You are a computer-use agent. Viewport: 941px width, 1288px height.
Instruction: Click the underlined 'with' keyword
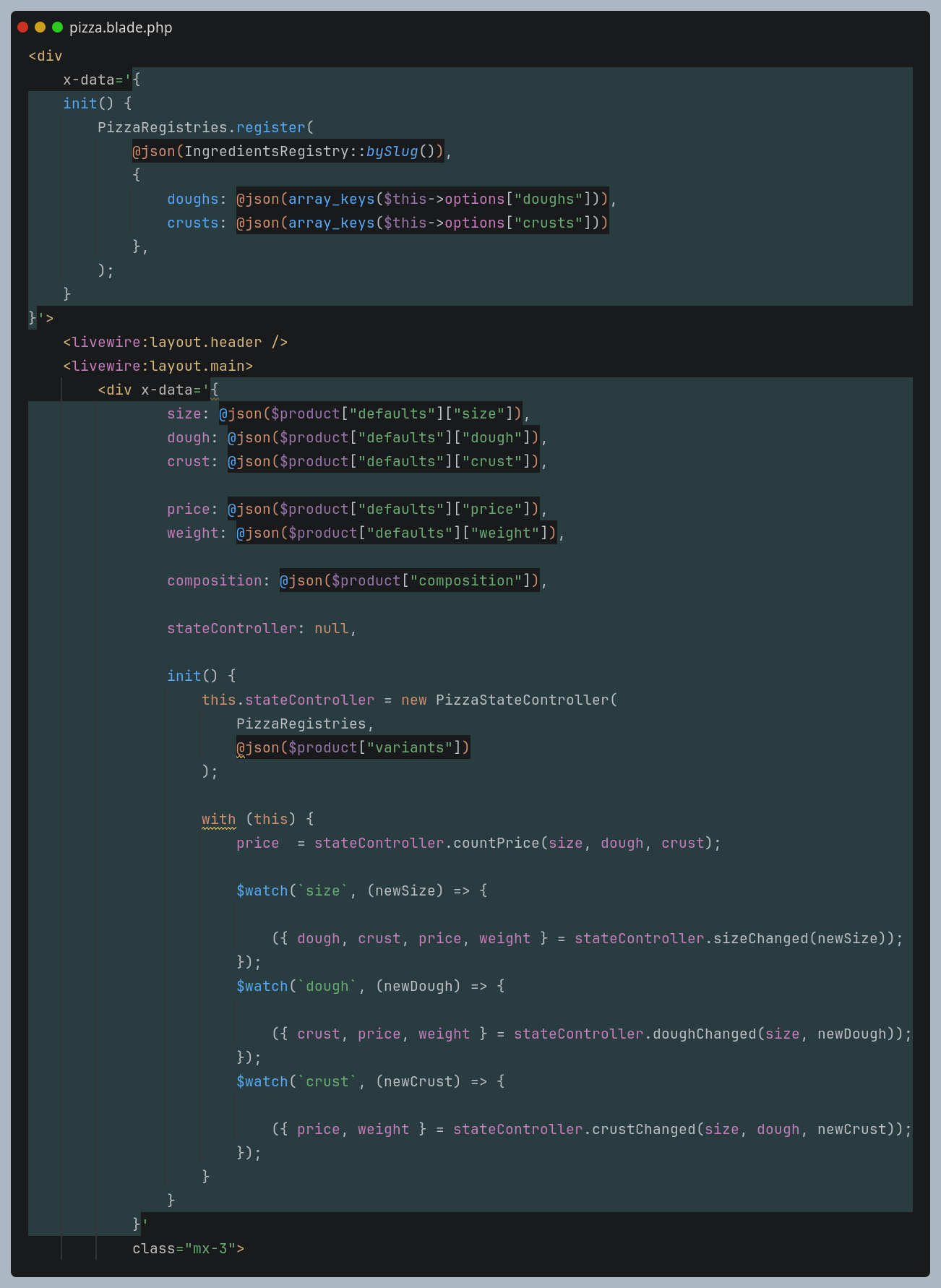click(x=218, y=820)
